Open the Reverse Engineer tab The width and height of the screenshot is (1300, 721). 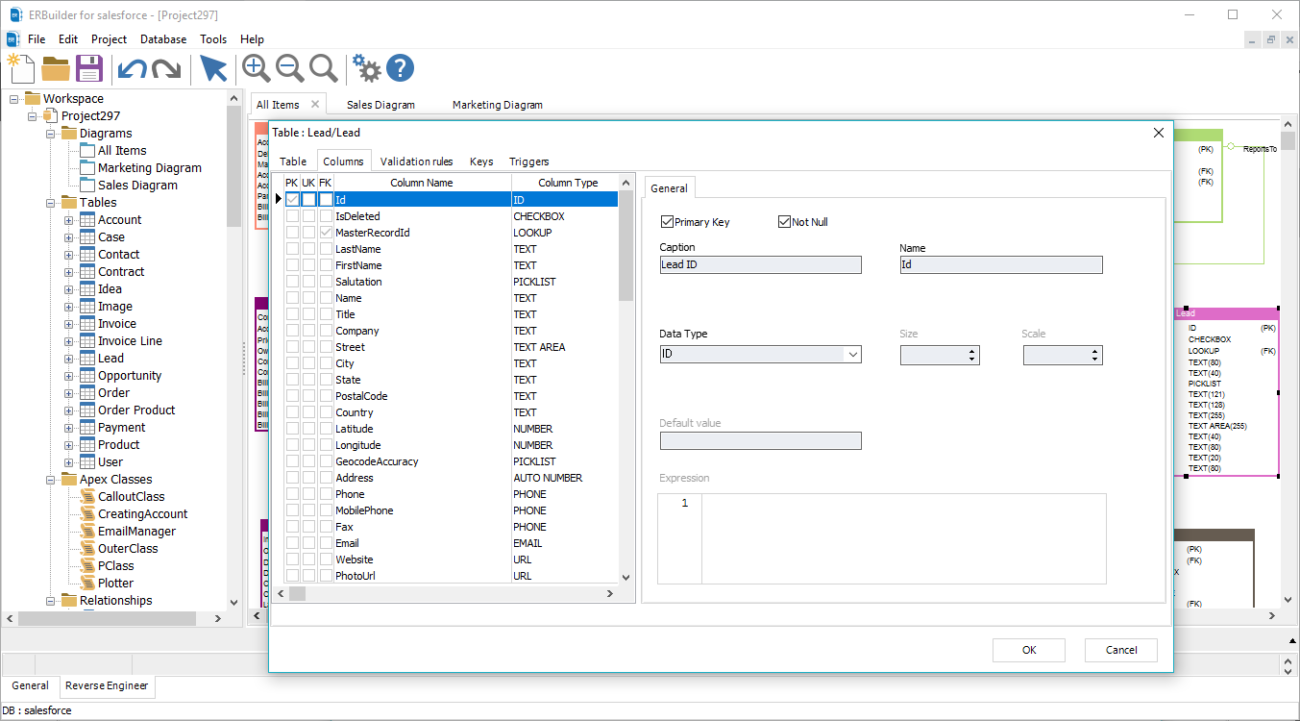tap(106, 686)
